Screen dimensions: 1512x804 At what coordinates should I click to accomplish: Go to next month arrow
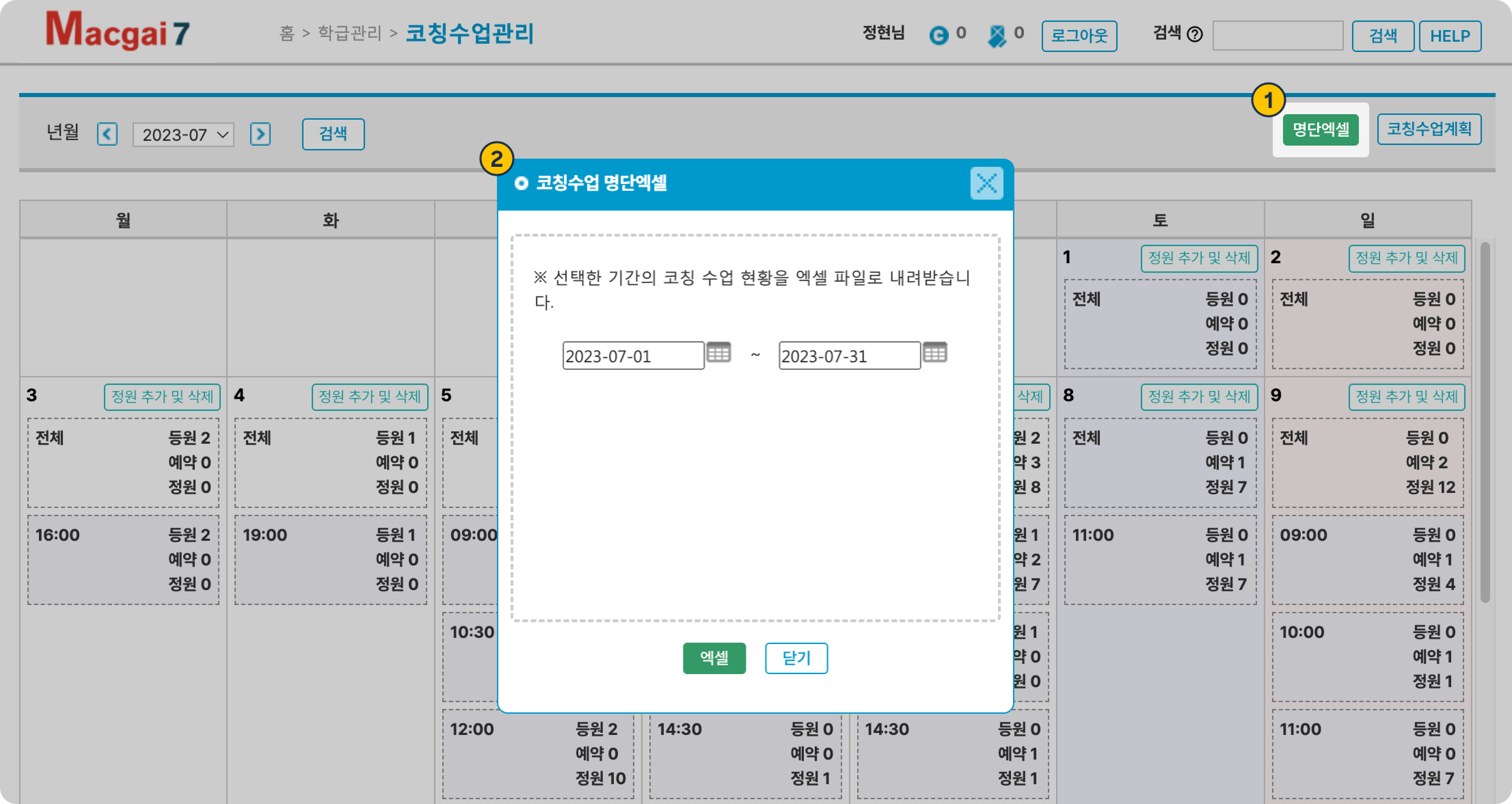coord(260,134)
